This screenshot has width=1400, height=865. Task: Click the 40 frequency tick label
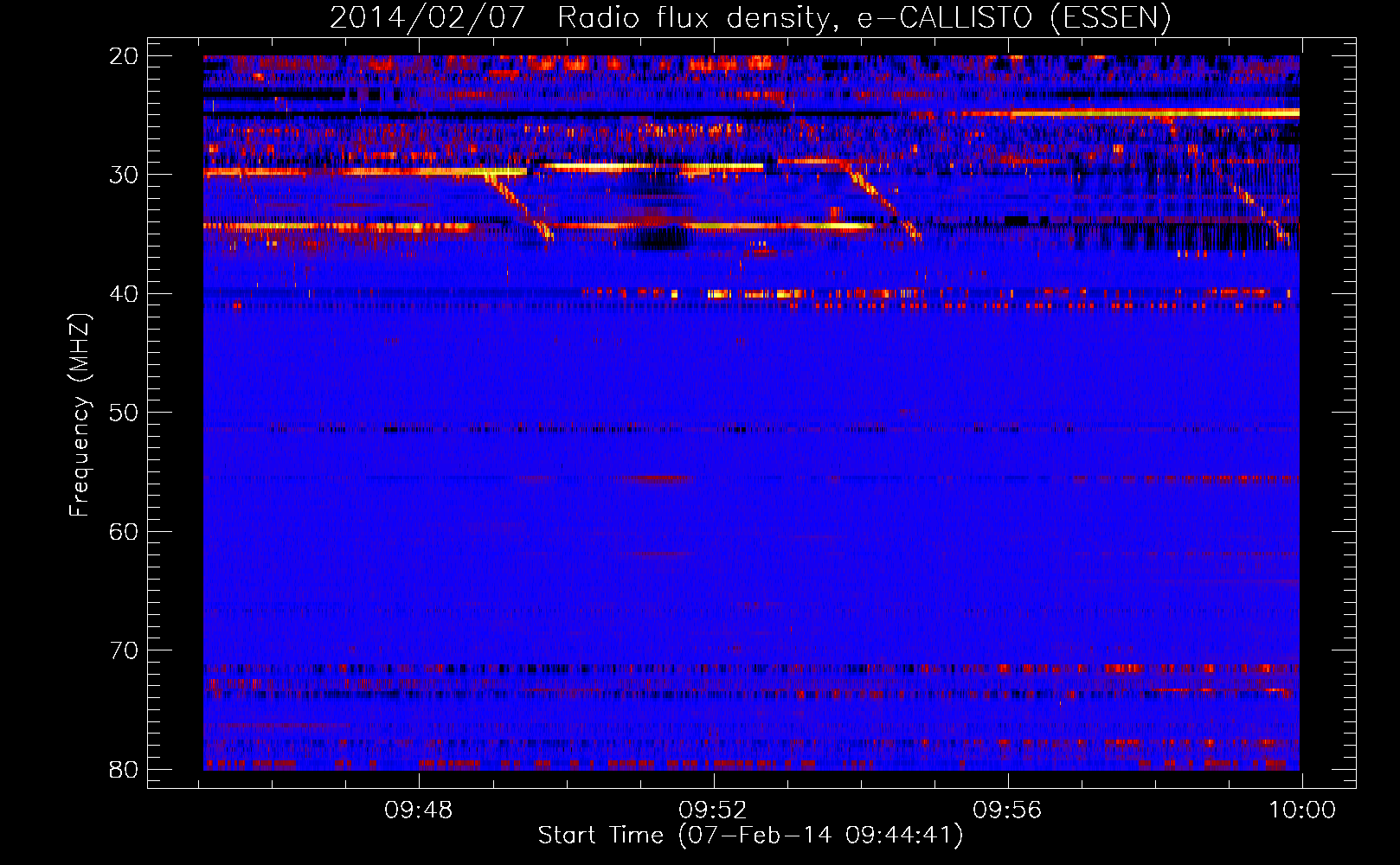coord(124,294)
